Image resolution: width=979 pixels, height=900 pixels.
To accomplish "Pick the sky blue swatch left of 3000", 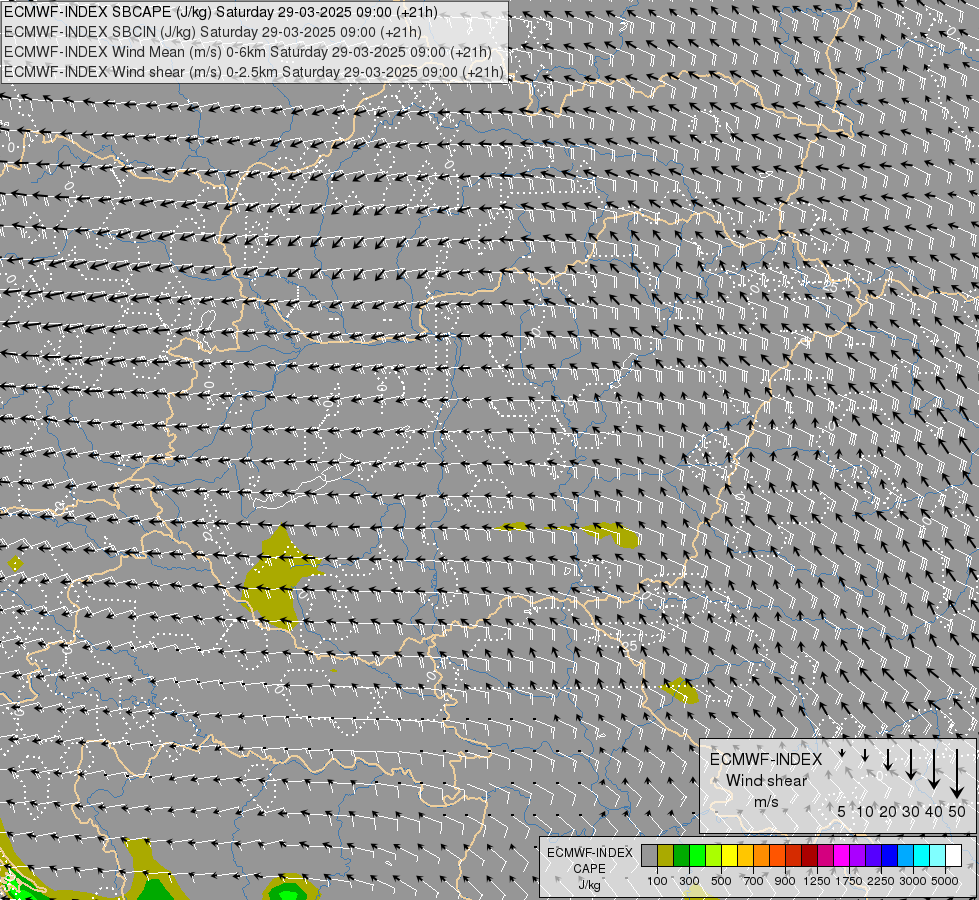I will 905,855.
